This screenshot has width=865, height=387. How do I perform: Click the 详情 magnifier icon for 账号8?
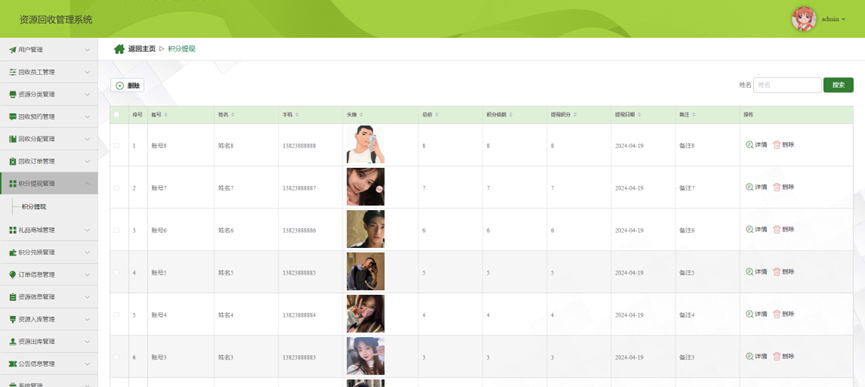[749, 145]
